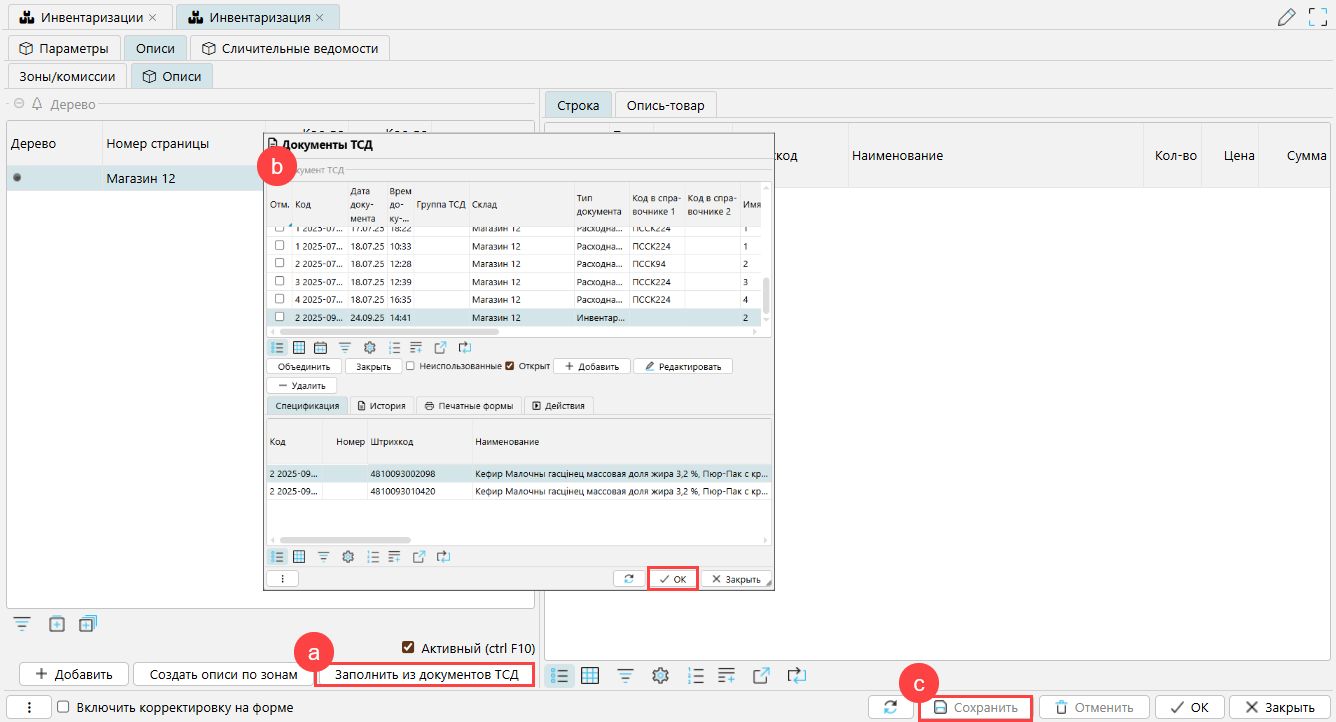Click the documents table vertical scrollbar
The width and height of the screenshot is (1336, 722).
click(x=766, y=295)
